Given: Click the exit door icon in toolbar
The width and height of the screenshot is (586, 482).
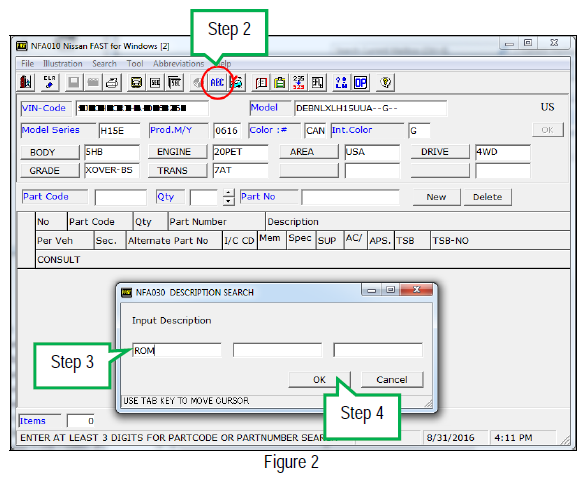Looking at the screenshot, I should click(x=26, y=82).
